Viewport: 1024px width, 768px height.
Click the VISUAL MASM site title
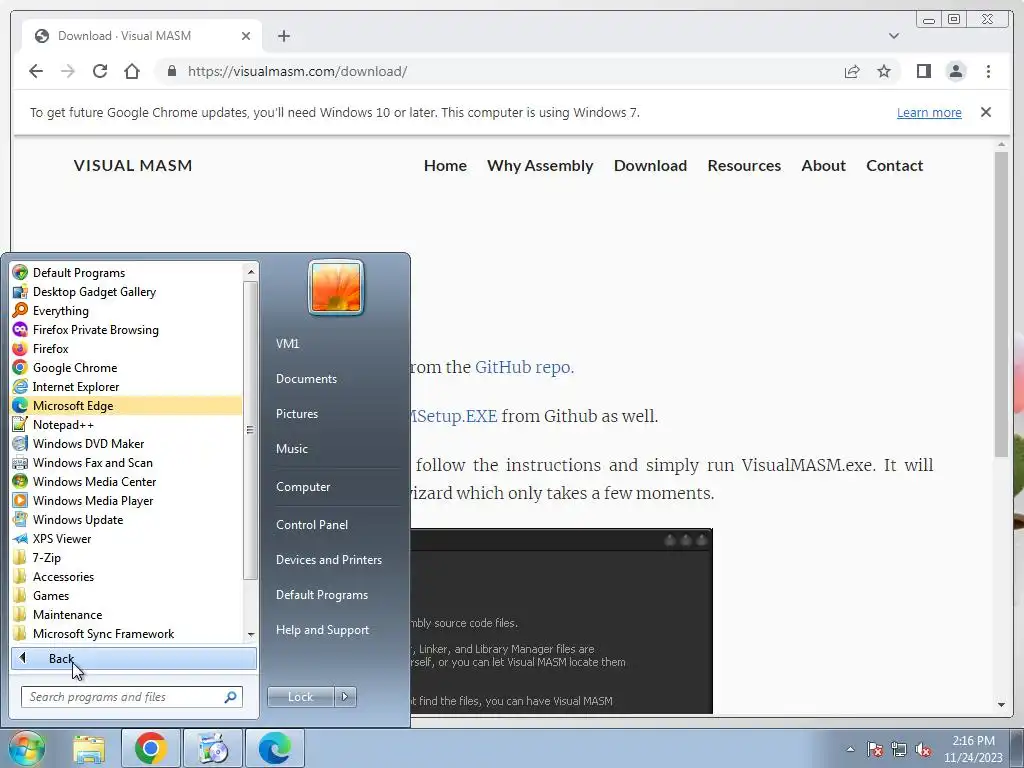pos(133,165)
